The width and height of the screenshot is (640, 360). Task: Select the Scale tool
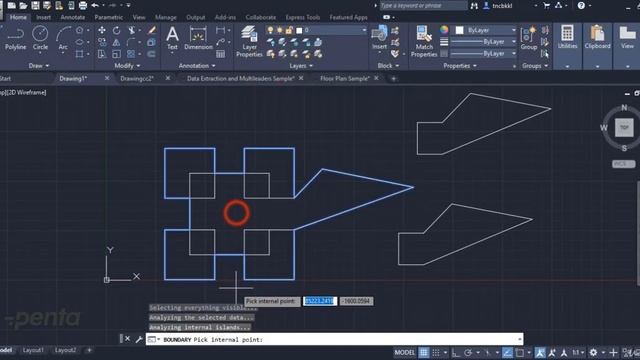(116, 54)
